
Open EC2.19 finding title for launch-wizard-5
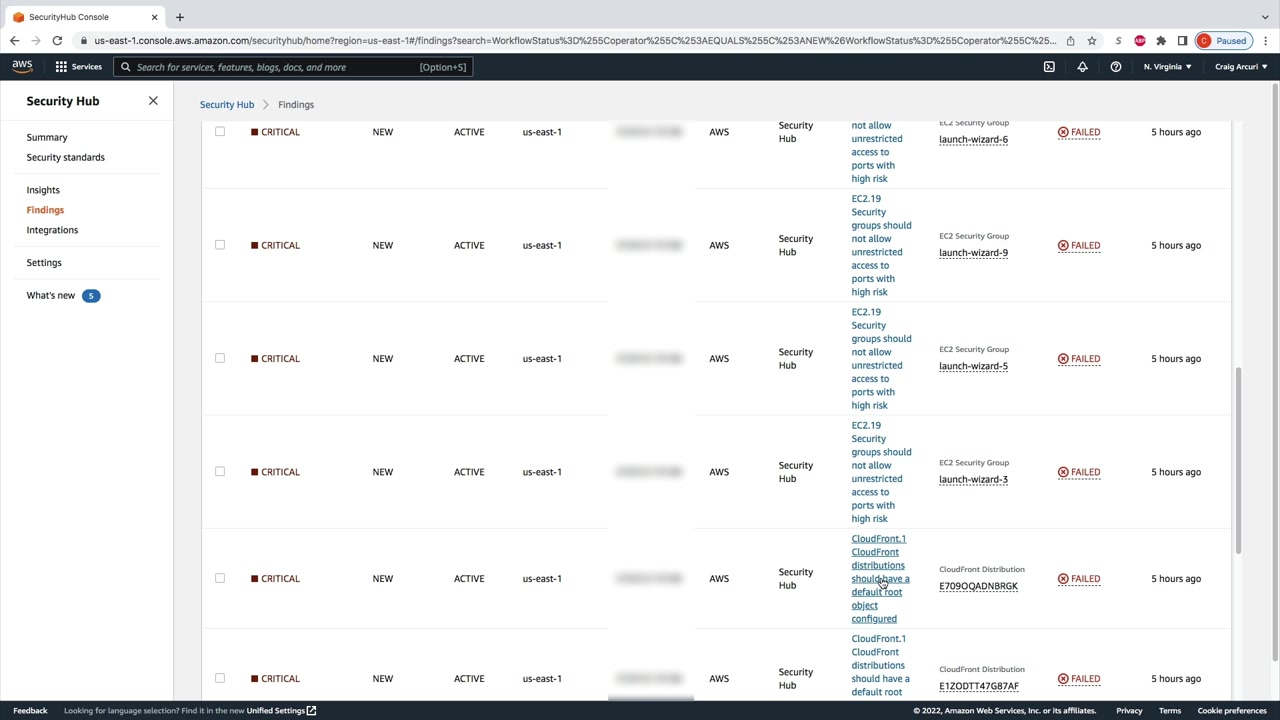[881, 358]
